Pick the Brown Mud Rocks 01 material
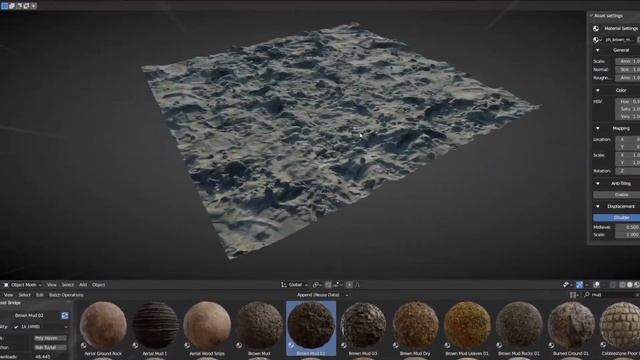The image size is (640, 360). (x=519, y=325)
